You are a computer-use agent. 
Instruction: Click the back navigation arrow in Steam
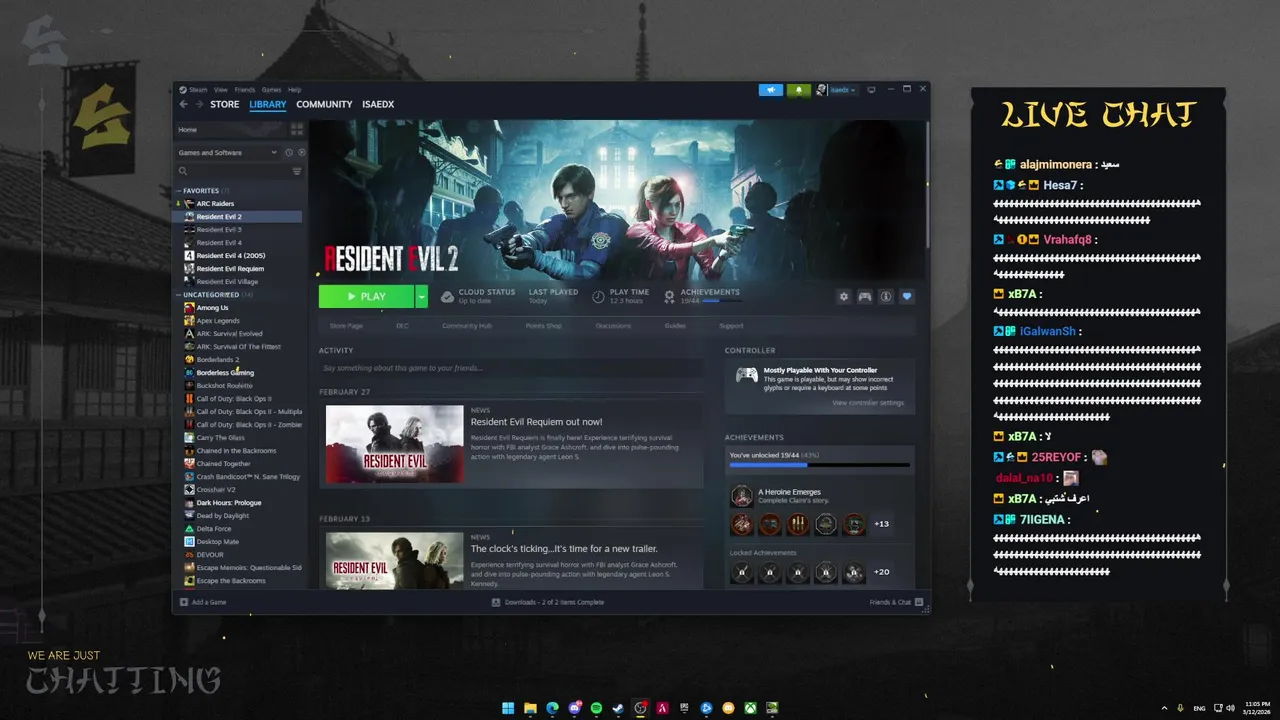tap(183, 104)
